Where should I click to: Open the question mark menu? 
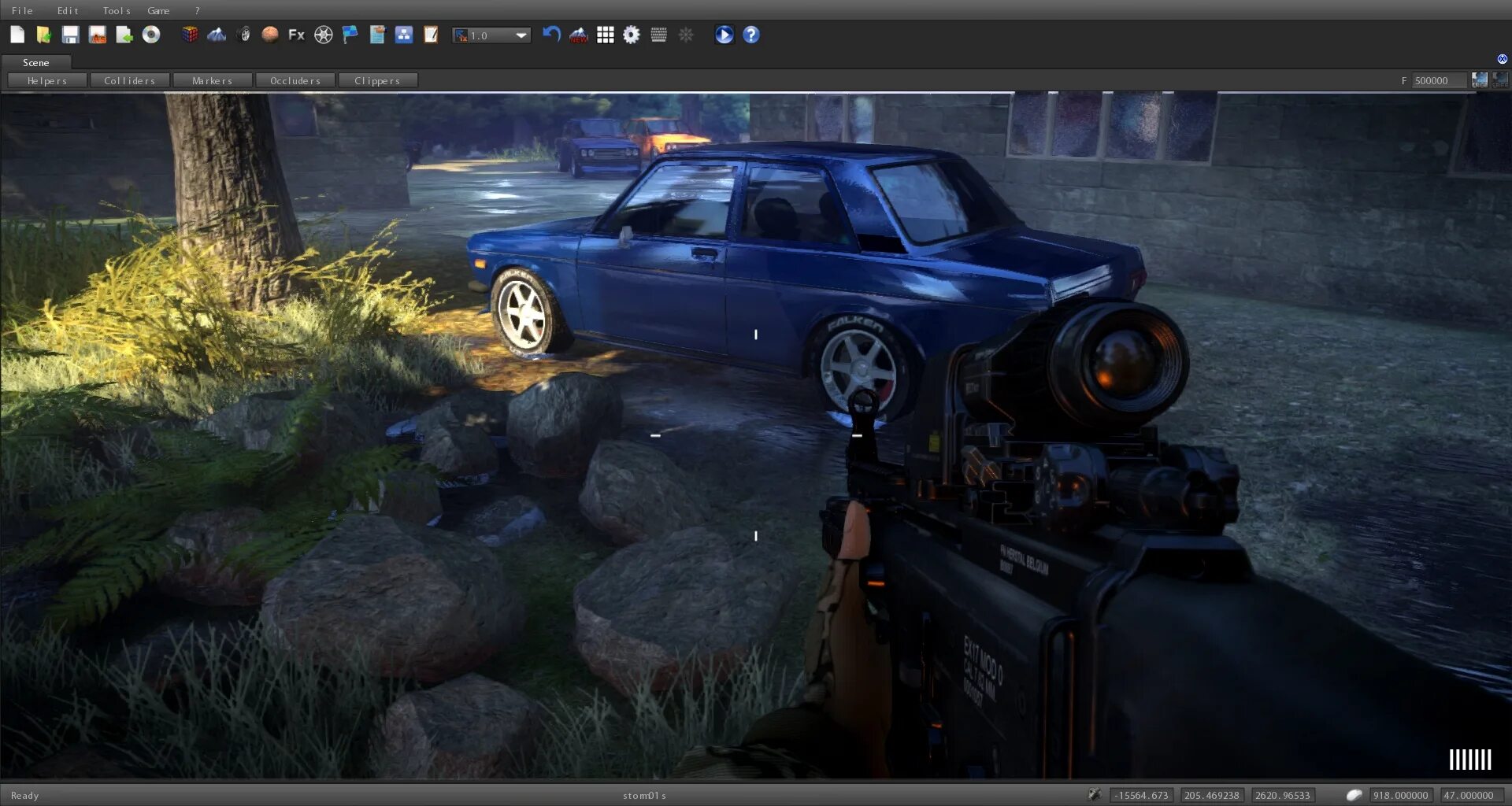(x=197, y=10)
